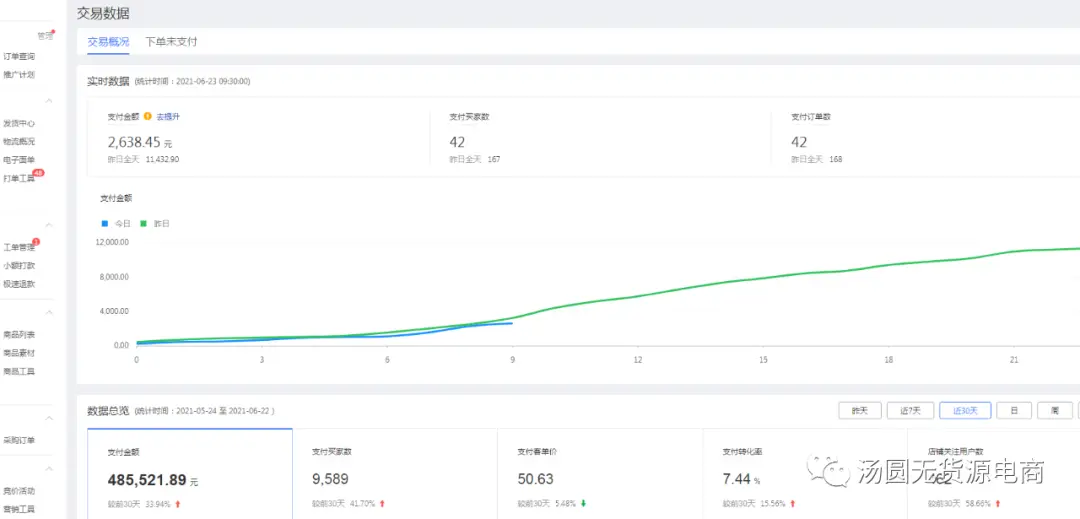Open 电子面单 in the sidebar

[19, 160]
